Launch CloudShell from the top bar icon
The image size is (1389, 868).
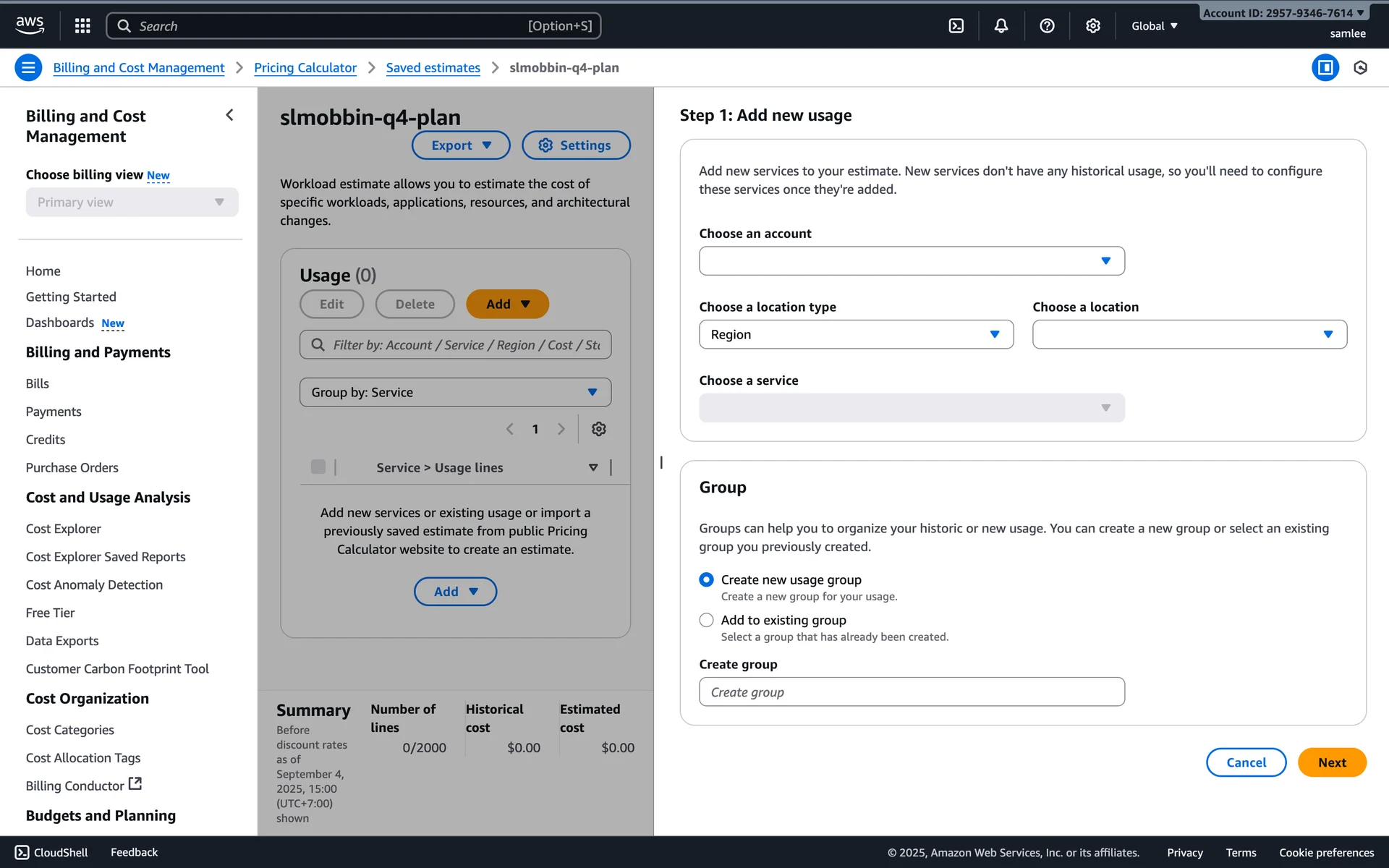[956, 26]
